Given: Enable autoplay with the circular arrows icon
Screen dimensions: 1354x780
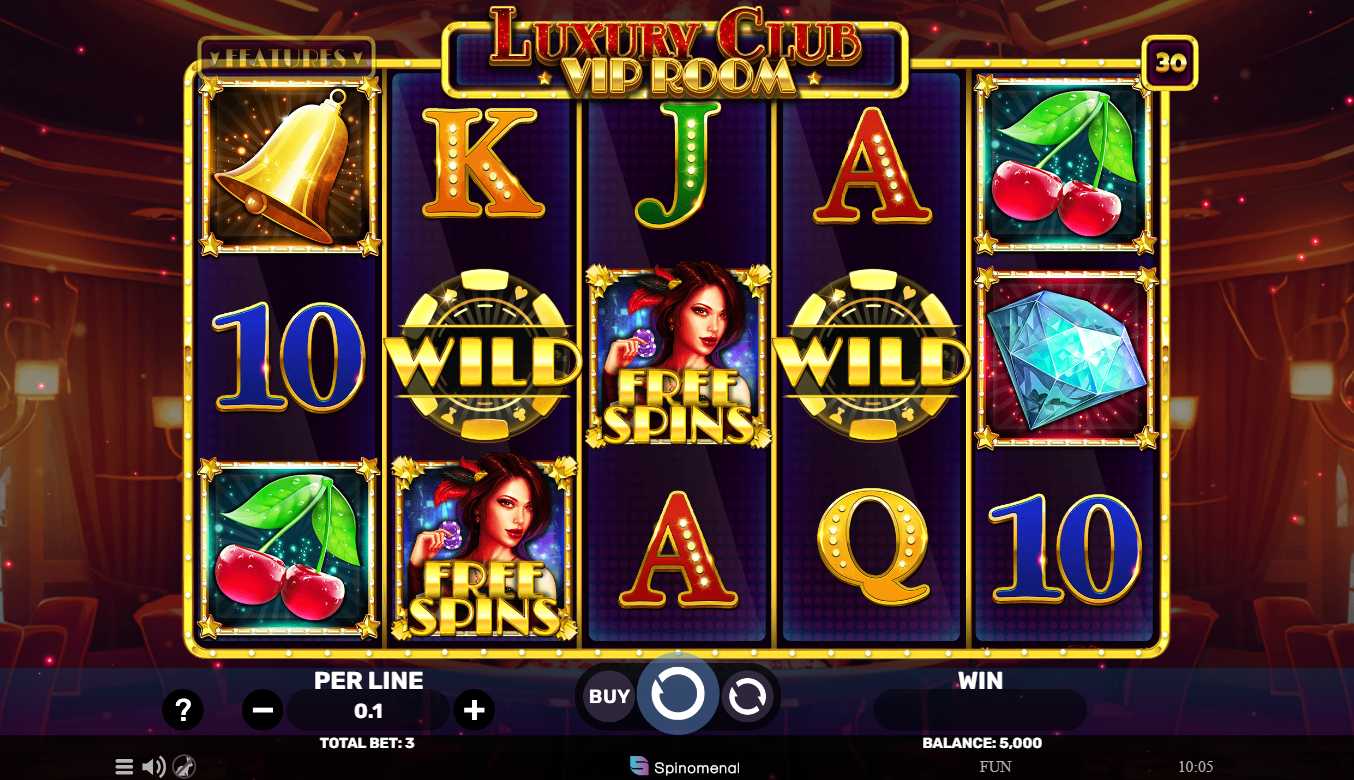Looking at the screenshot, I should click(x=747, y=697).
